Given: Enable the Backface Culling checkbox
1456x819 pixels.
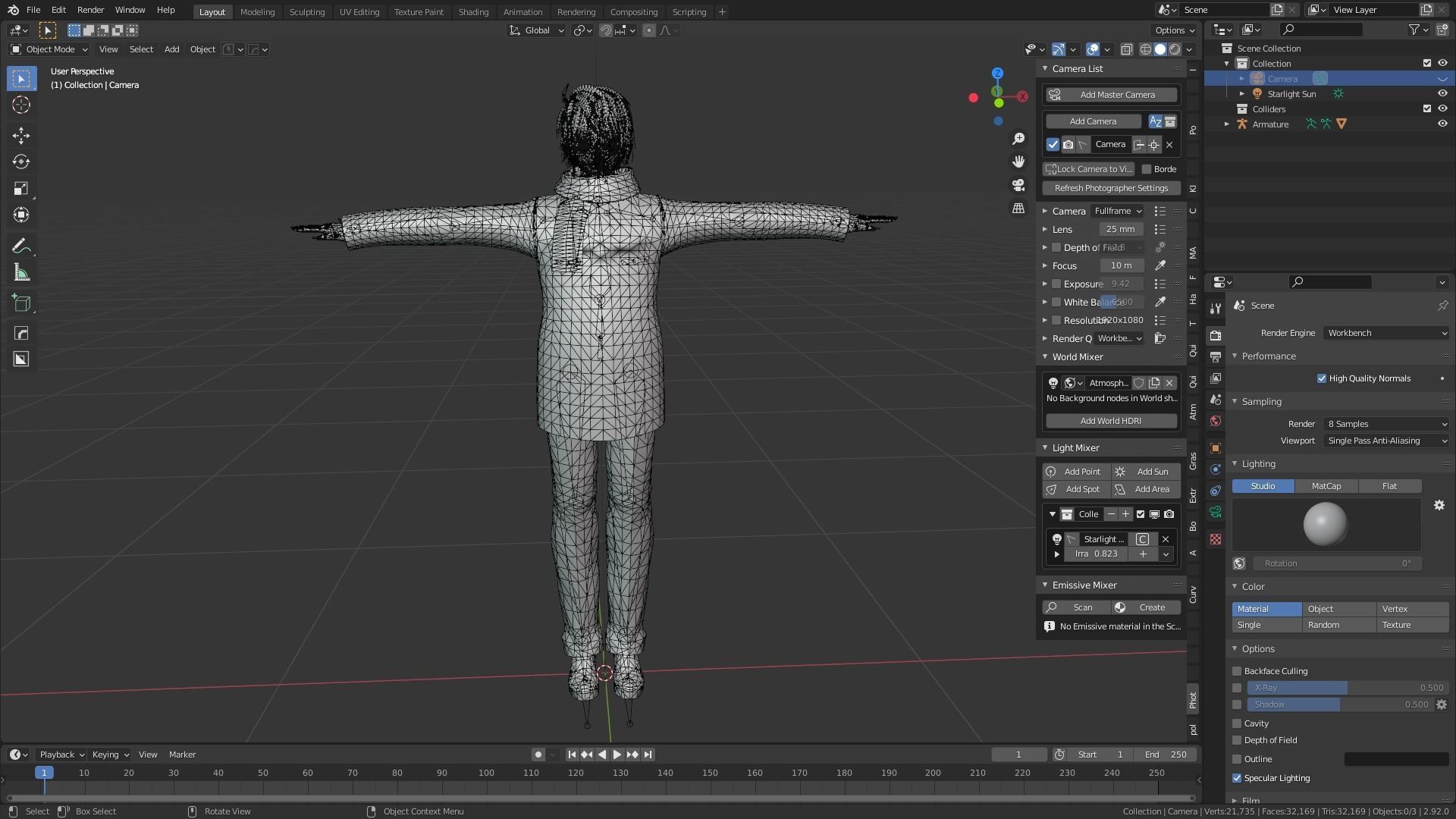Looking at the screenshot, I should click(1237, 671).
